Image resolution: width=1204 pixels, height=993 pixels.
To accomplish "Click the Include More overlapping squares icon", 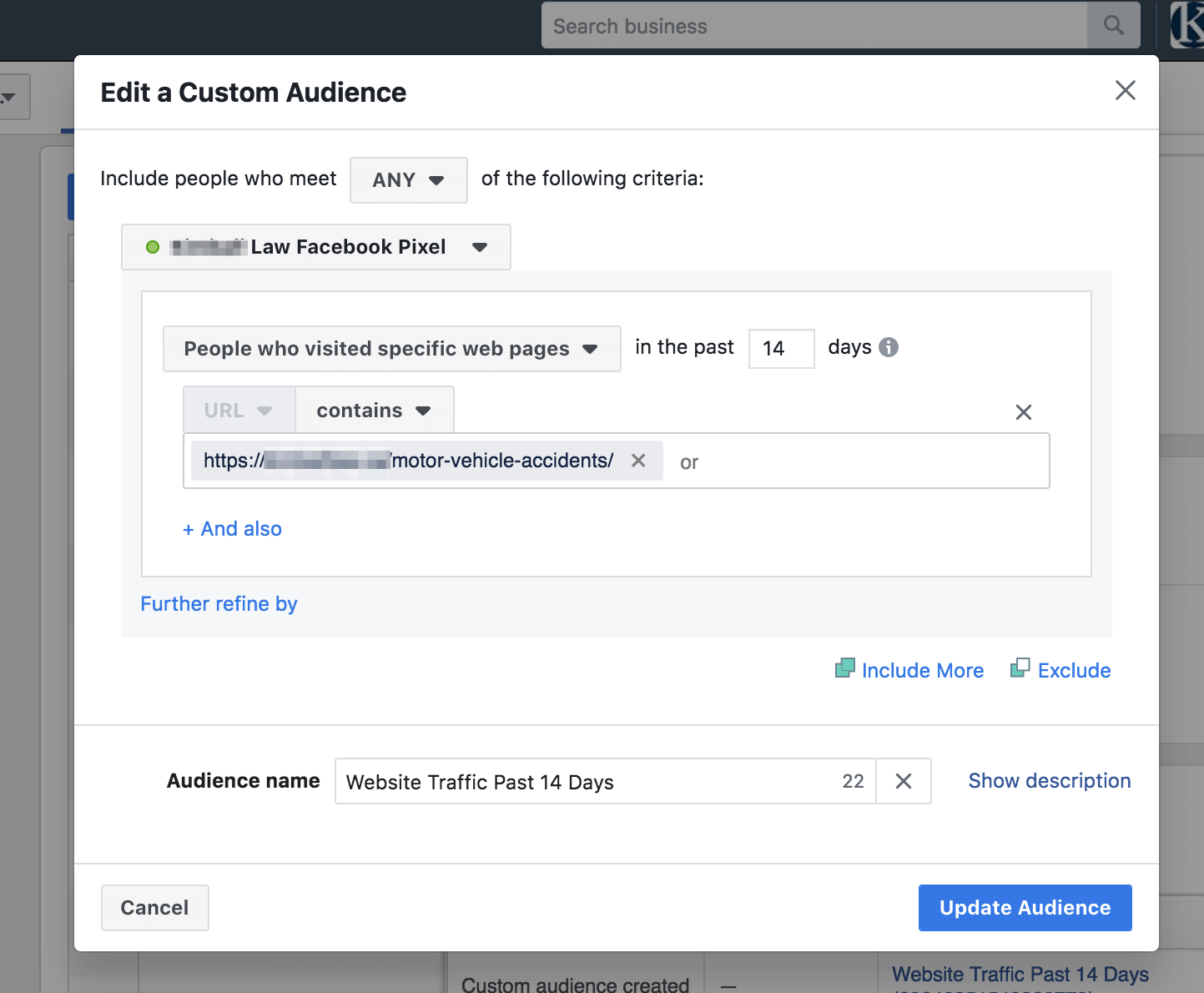I will 845,668.
